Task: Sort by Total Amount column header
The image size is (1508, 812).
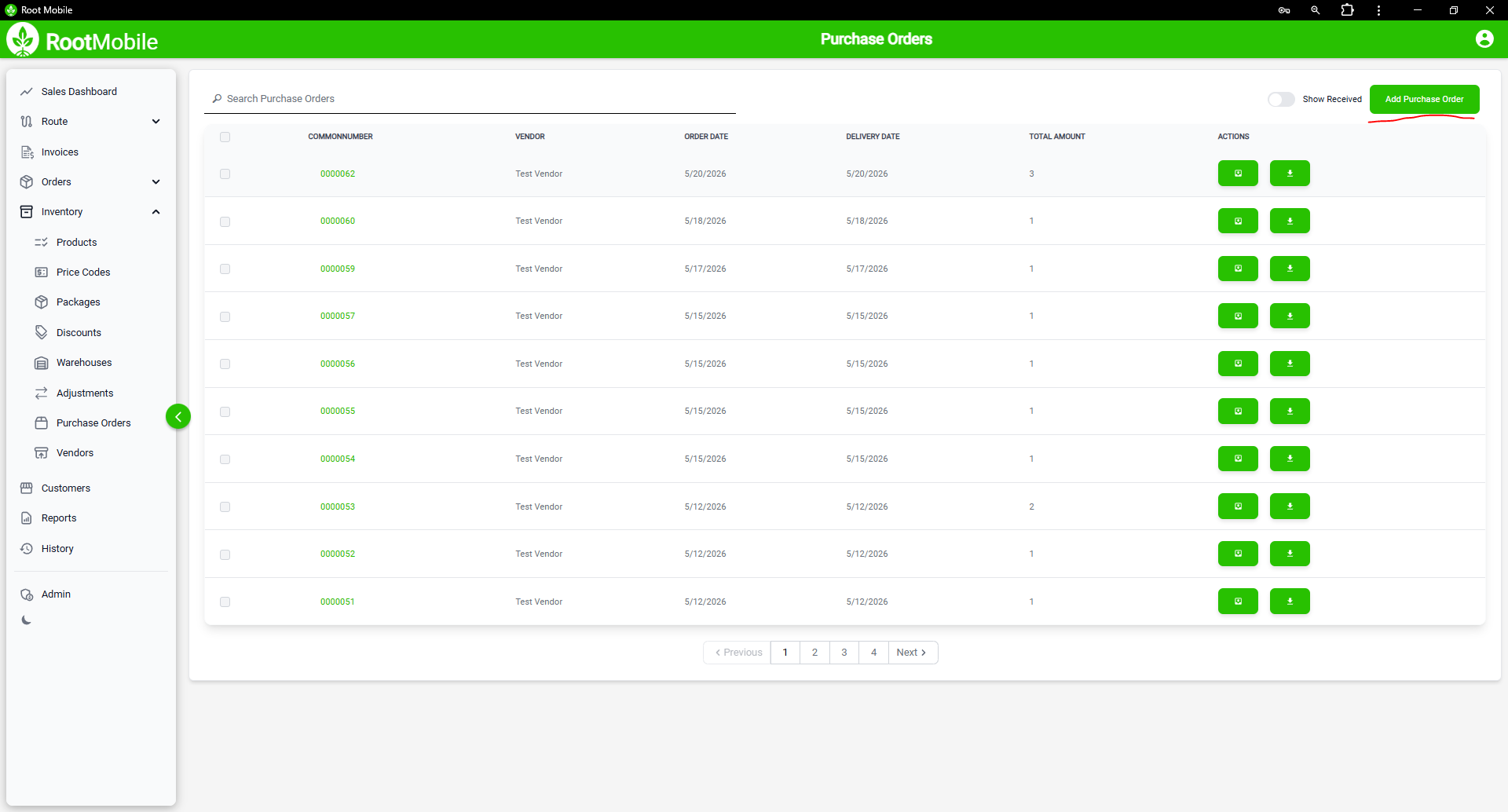Action: tap(1057, 137)
